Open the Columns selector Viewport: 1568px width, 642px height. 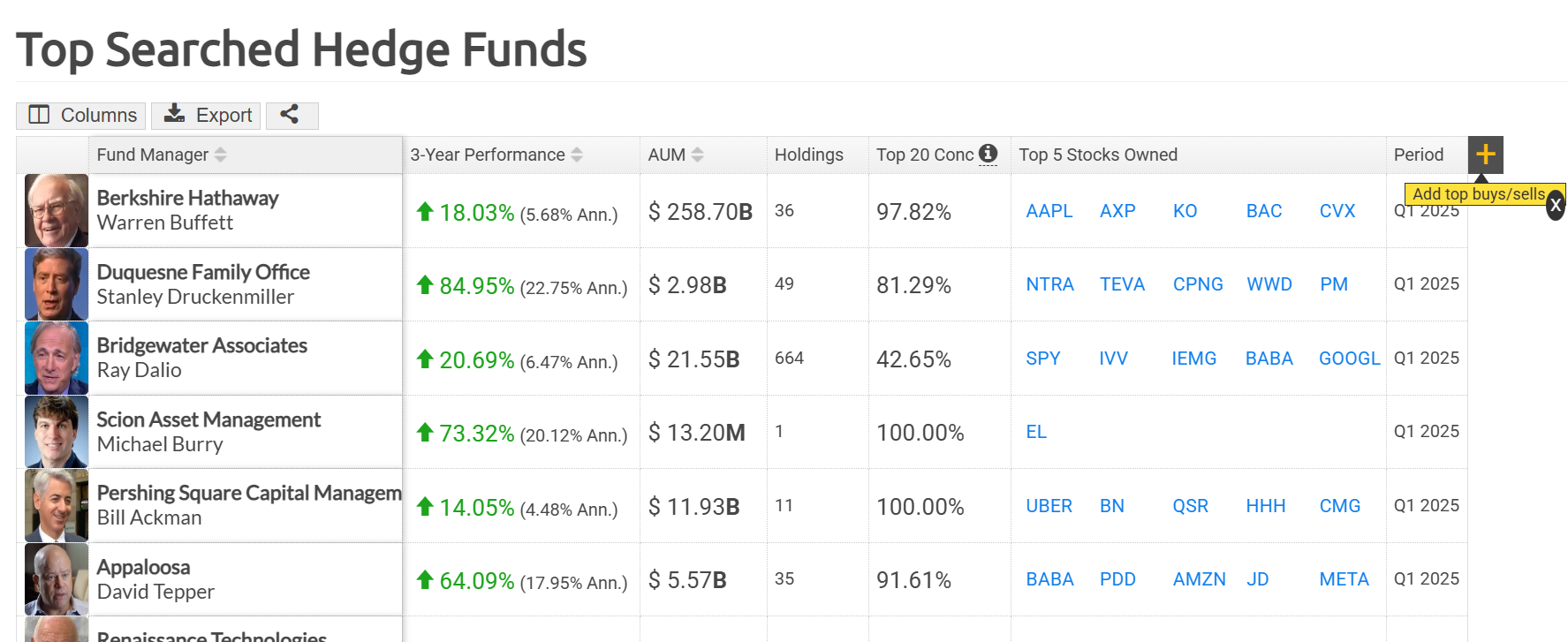coord(81,115)
